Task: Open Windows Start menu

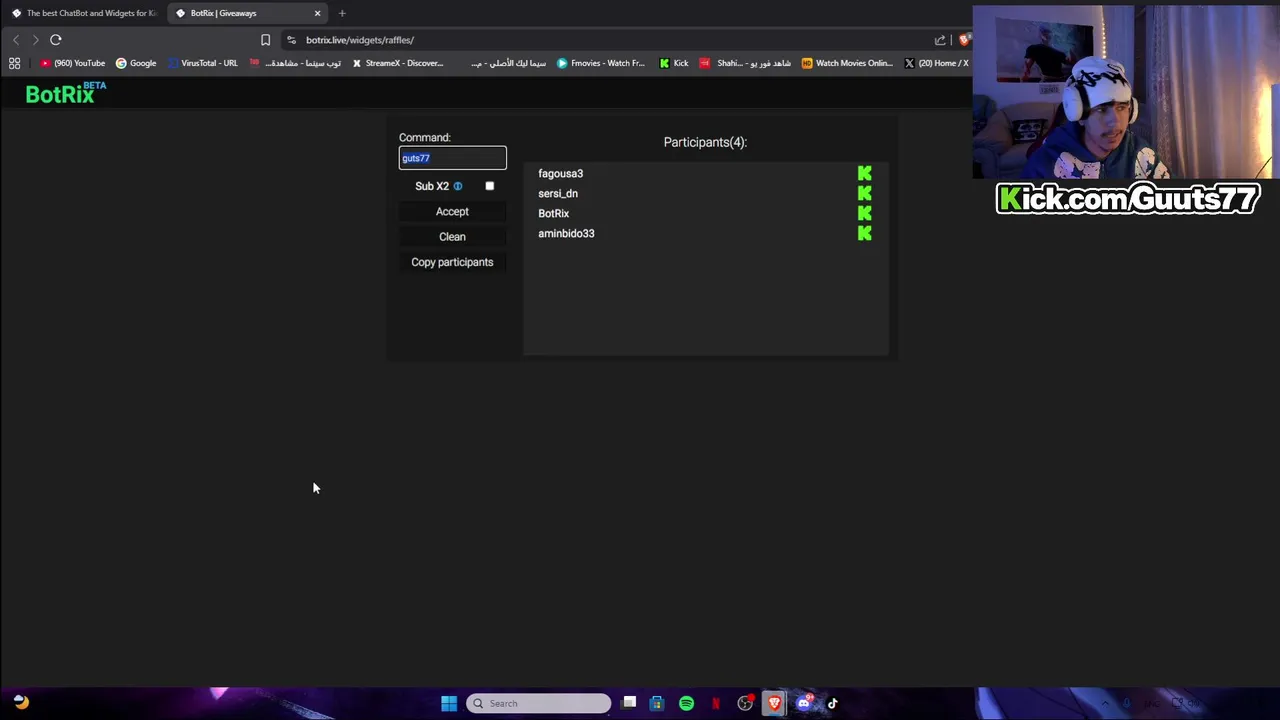Action: pos(449,703)
